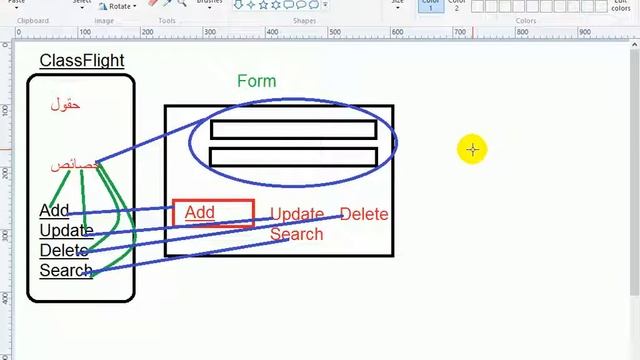Select the rounded rectangular callout shape
Image resolution: width=640 pixels, height=360 pixels.
click(x=289, y=4)
